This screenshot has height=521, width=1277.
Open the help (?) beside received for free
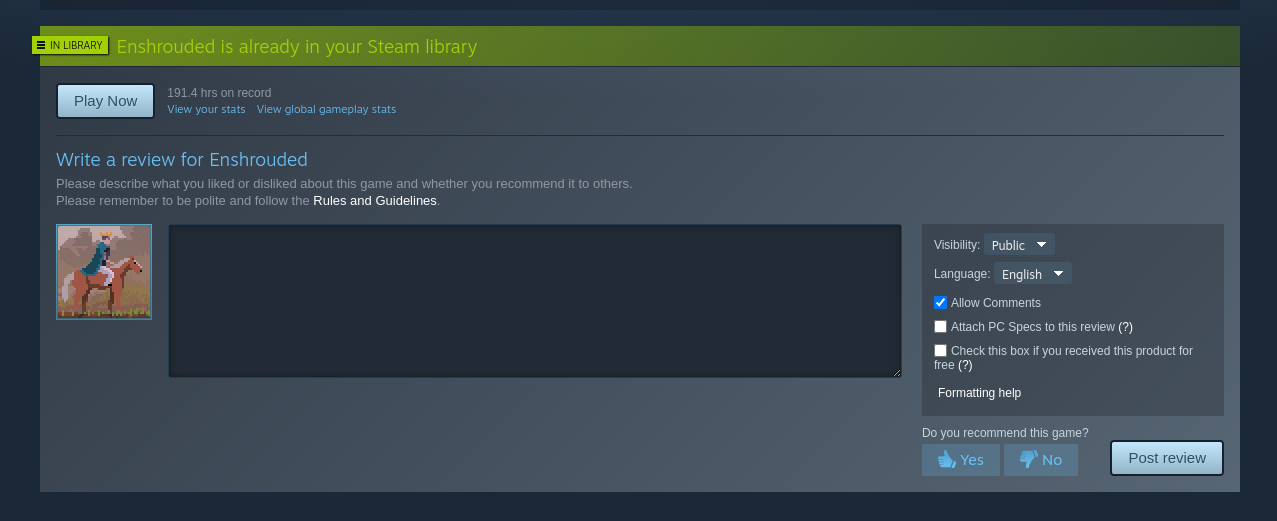[965, 365]
